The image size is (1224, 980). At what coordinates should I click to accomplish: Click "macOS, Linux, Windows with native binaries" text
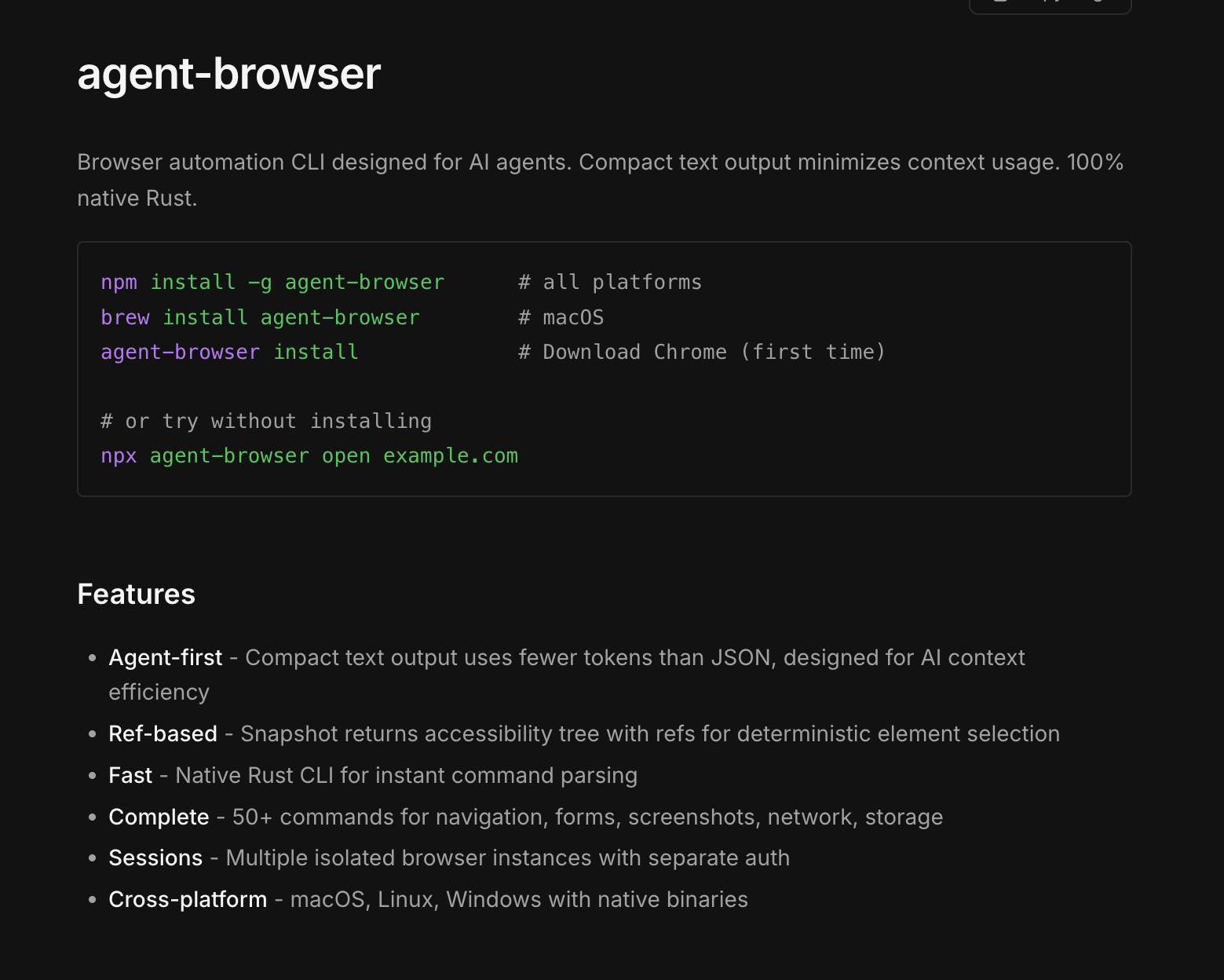pos(519,899)
